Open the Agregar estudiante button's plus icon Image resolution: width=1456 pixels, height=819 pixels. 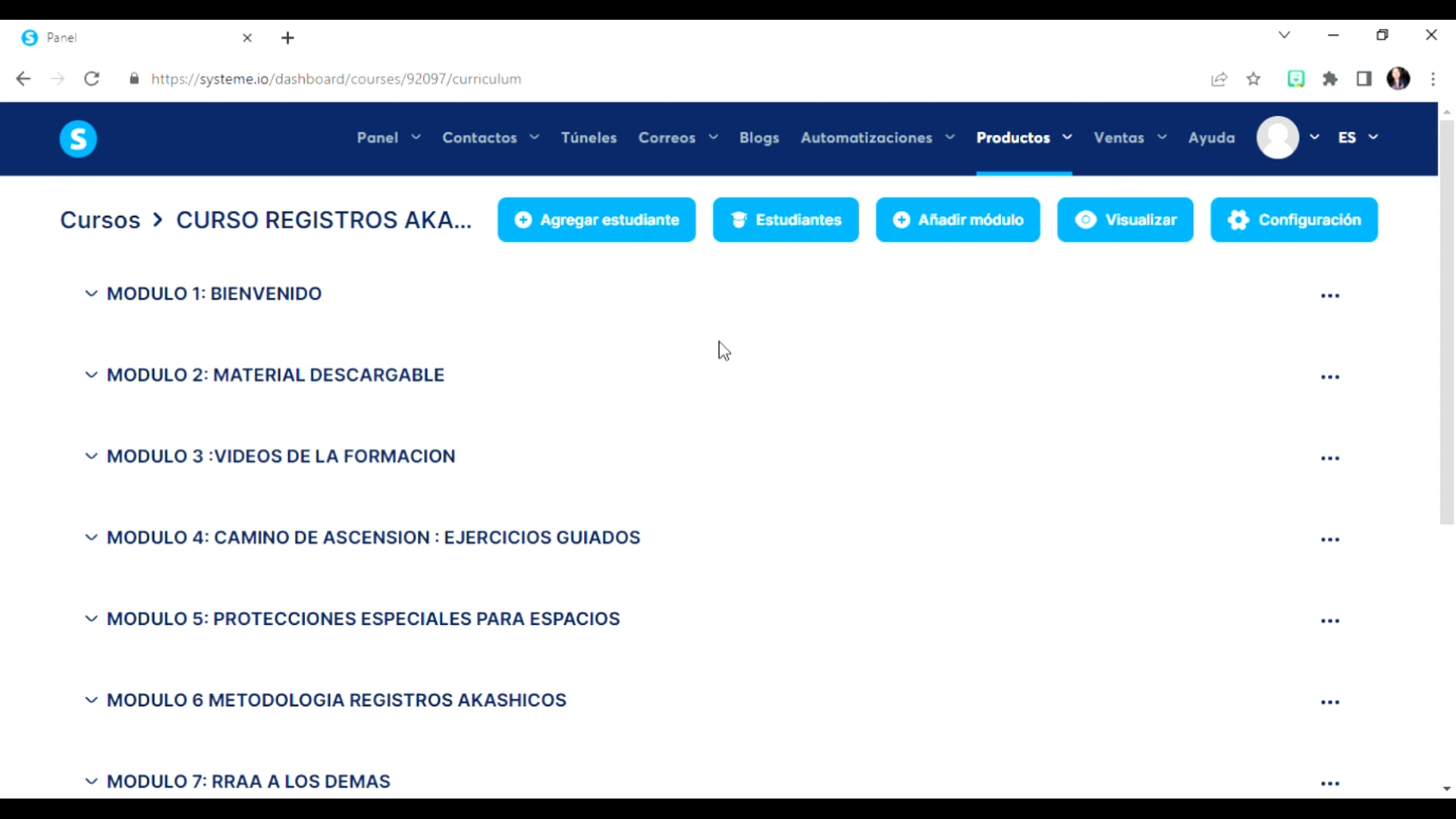(524, 219)
